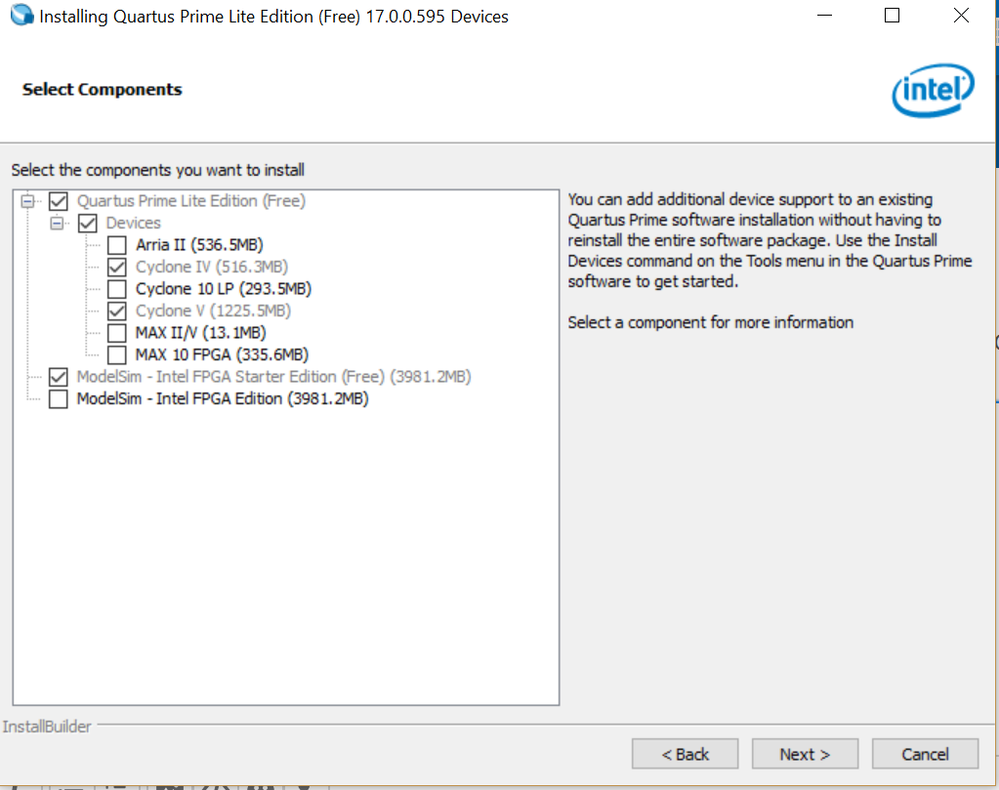Go back with the < Back button
Viewport: 999px width, 790px height.
point(685,754)
